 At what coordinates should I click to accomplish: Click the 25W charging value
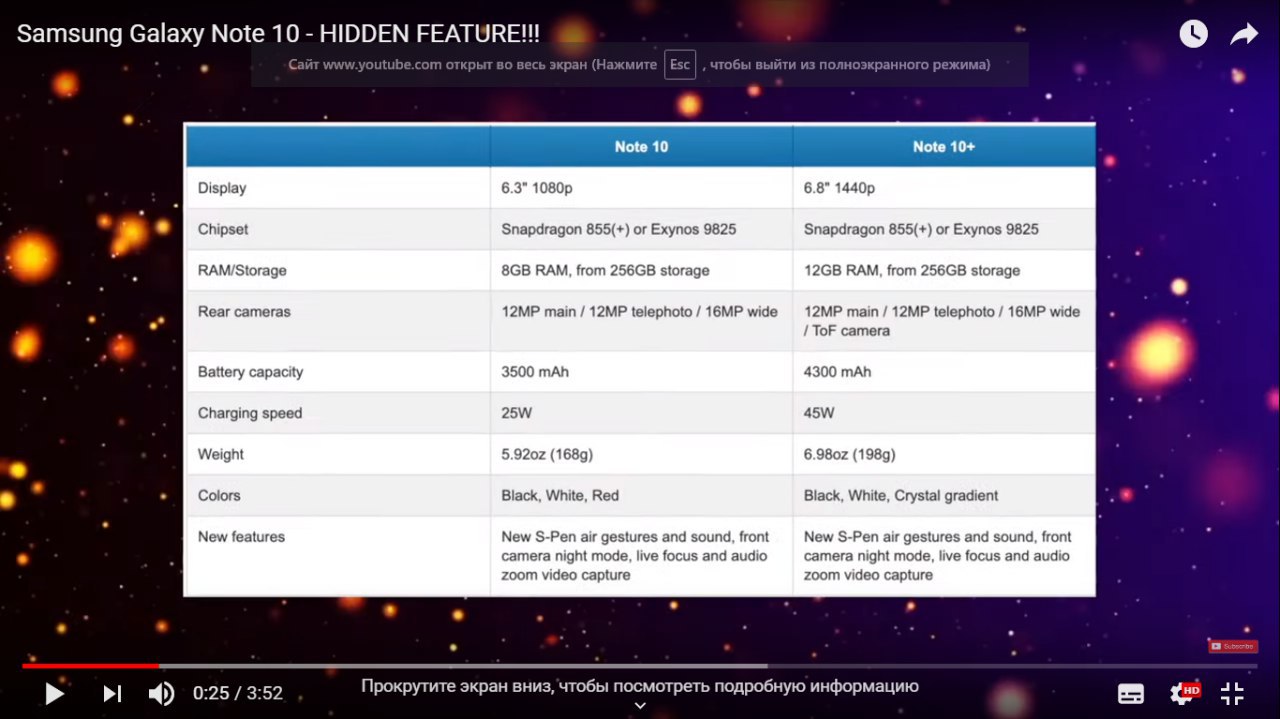pyautogui.click(x=516, y=413)
